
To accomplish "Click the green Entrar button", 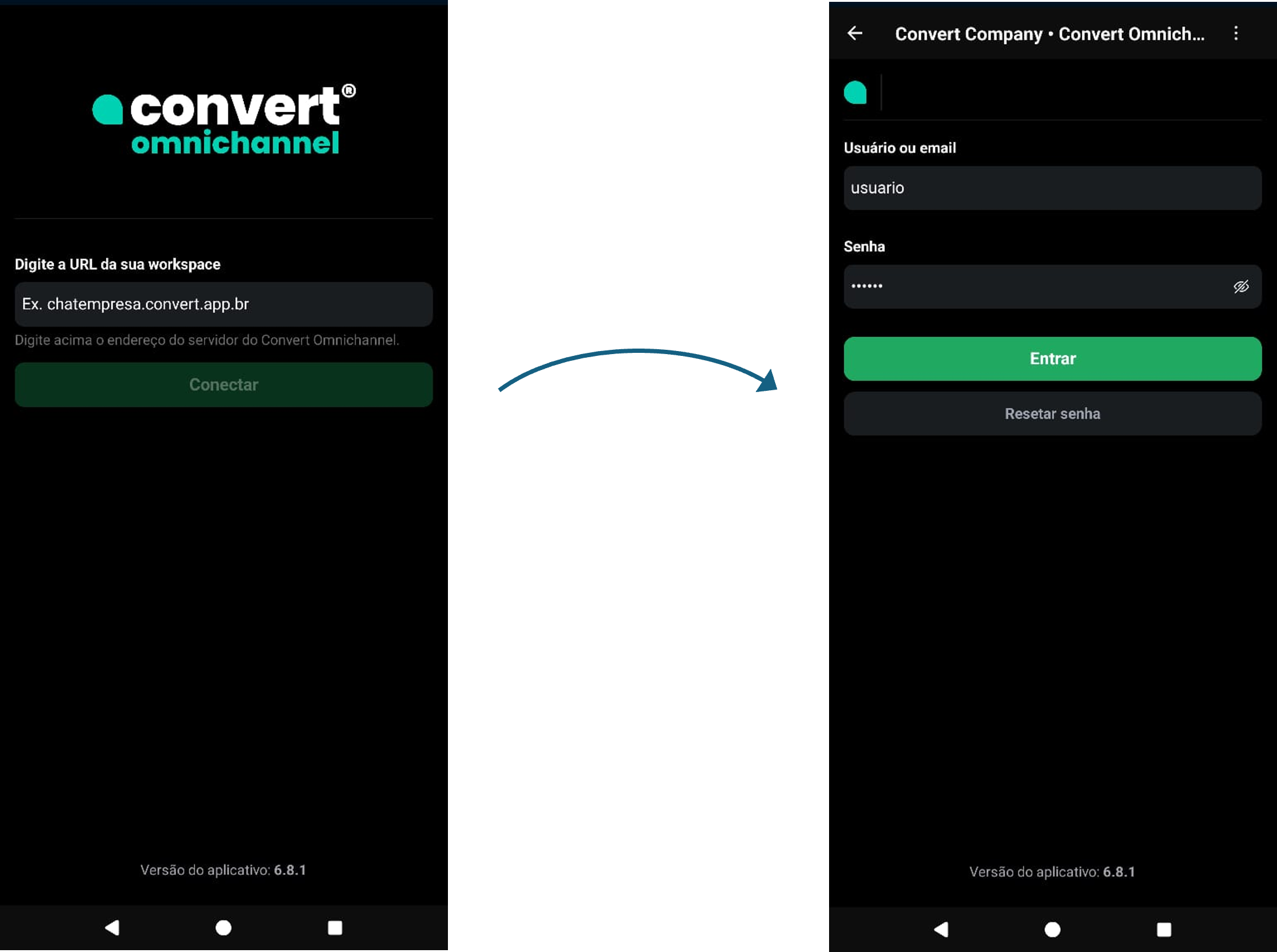I will click(1052, 359).
